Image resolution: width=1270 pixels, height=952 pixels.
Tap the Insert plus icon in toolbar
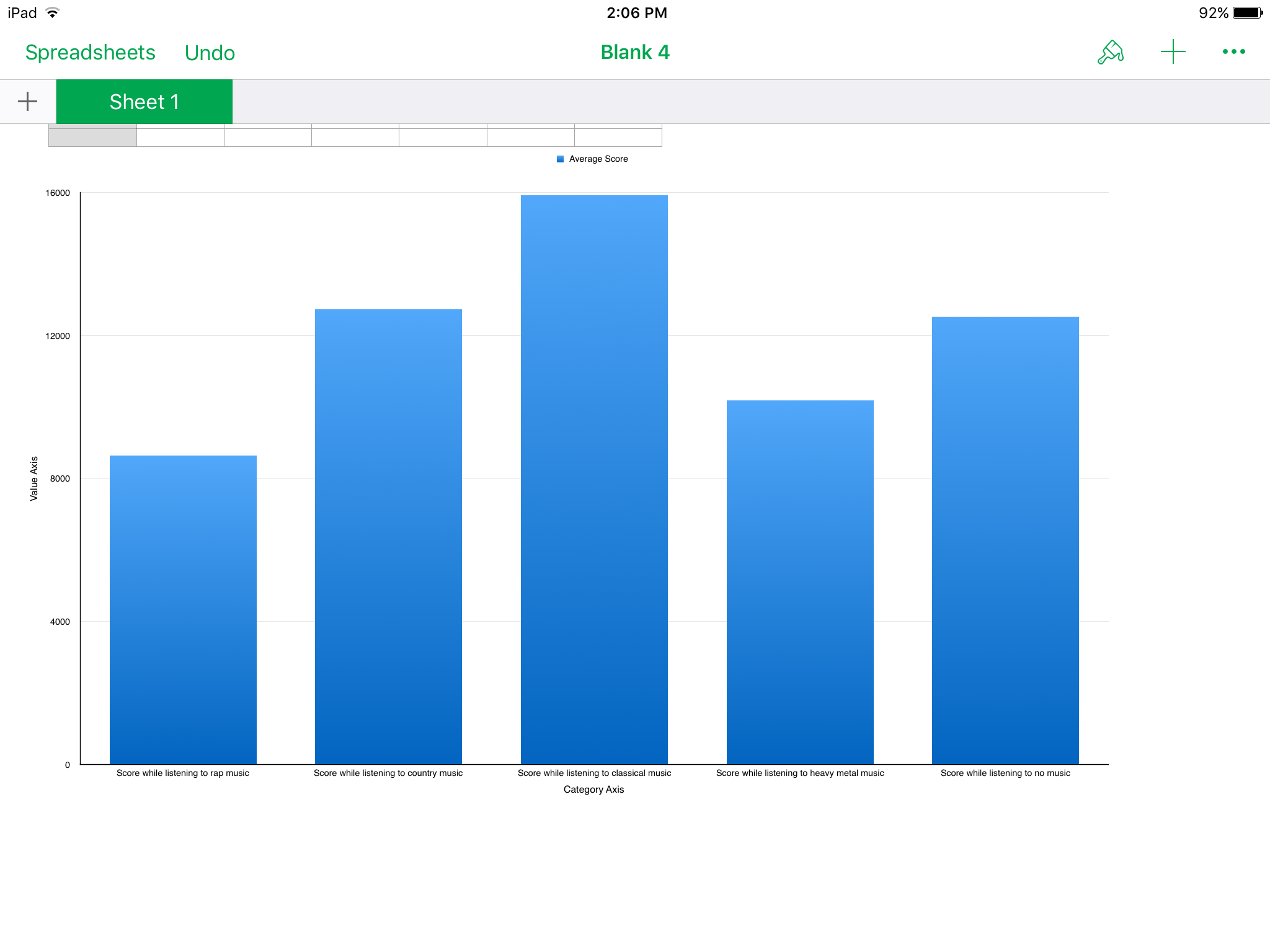click(x=1173, y=52)
